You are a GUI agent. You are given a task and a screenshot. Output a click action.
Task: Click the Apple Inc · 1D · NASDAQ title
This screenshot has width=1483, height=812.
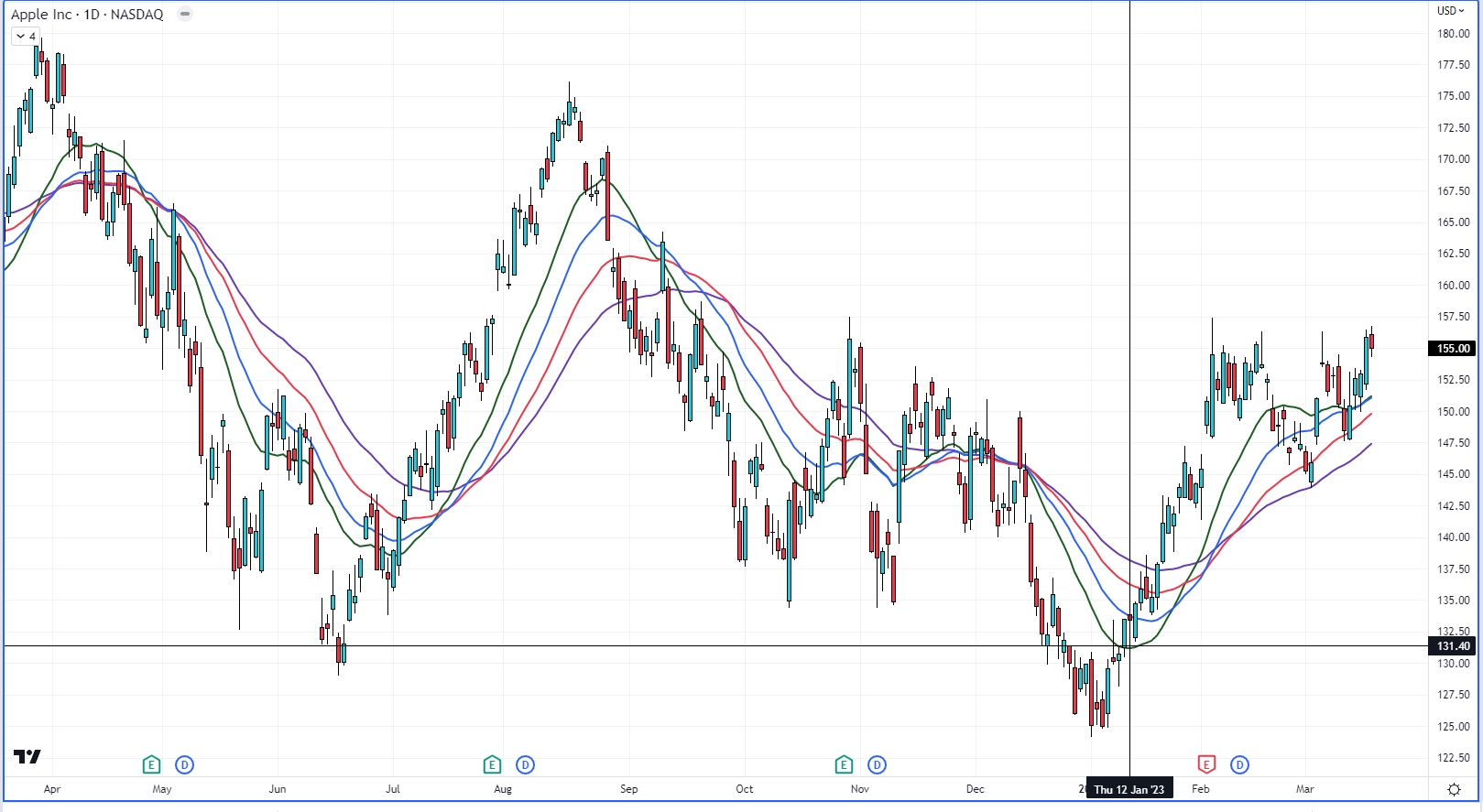(x=87, y=15)
